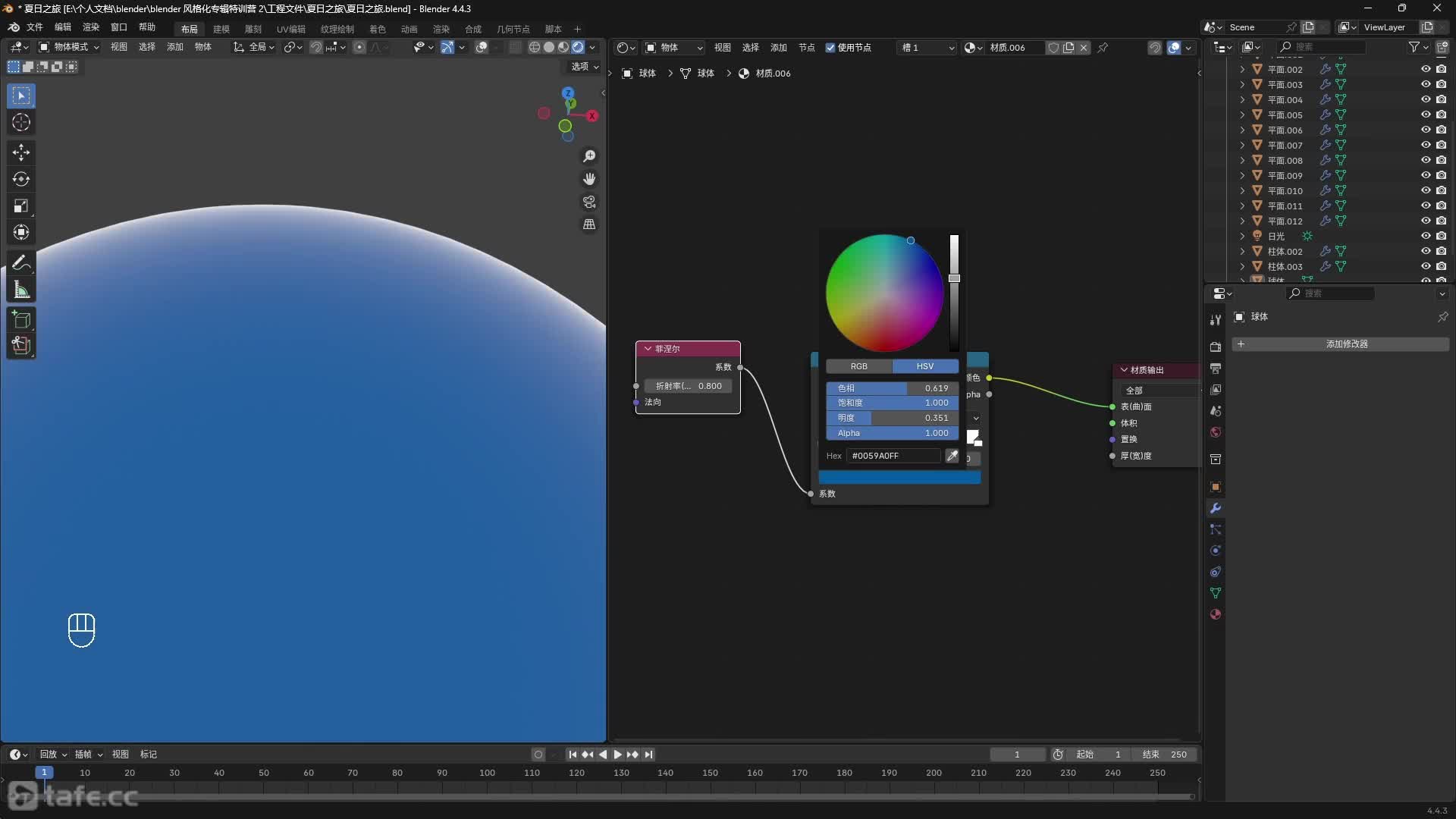This screenshot has width=1456, height=819.
Task: Hide 日光 in viewport via eye icon
Action: 1426,236
